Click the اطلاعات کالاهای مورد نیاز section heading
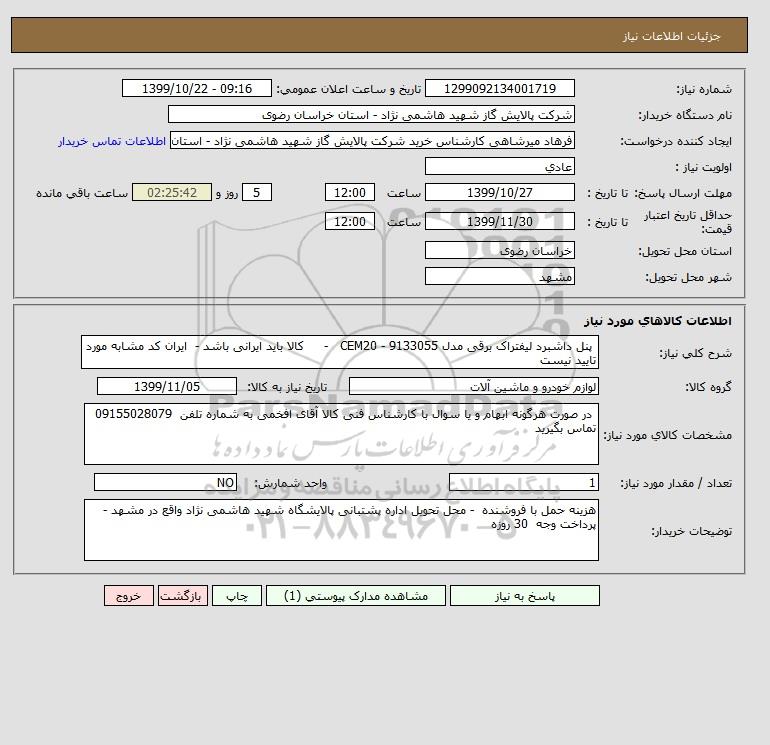Screen dimensions: 770x745 pos(658,321)
